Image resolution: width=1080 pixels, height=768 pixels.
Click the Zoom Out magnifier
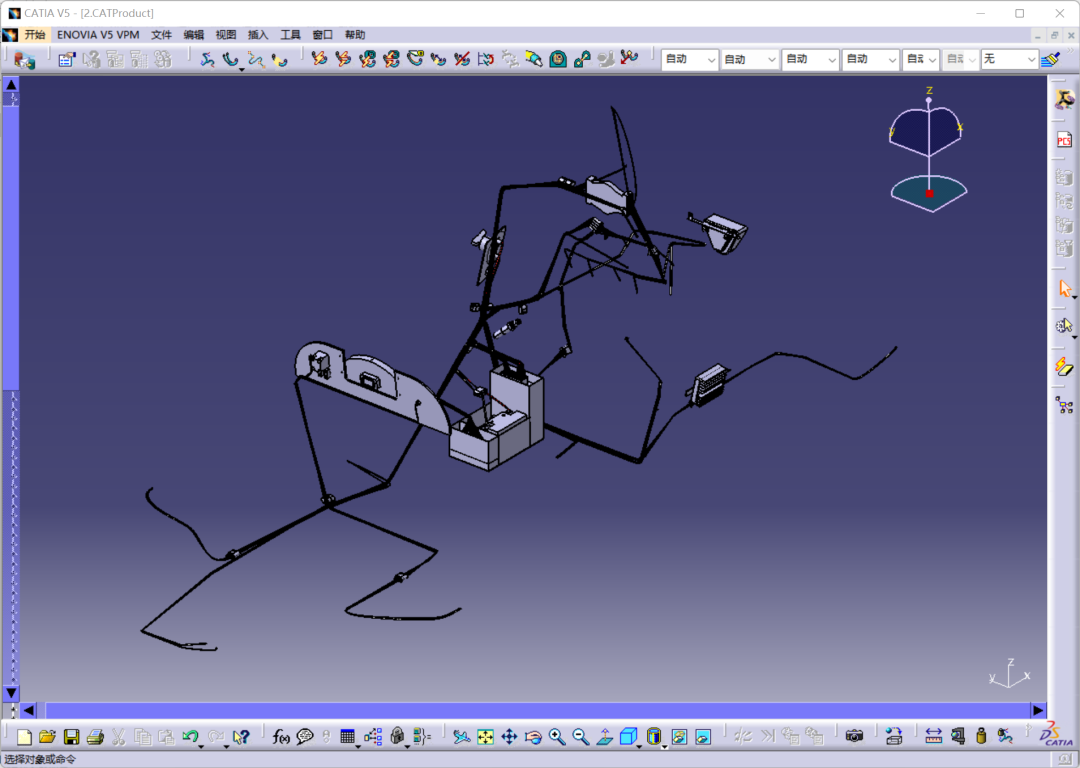click(581, 737)
